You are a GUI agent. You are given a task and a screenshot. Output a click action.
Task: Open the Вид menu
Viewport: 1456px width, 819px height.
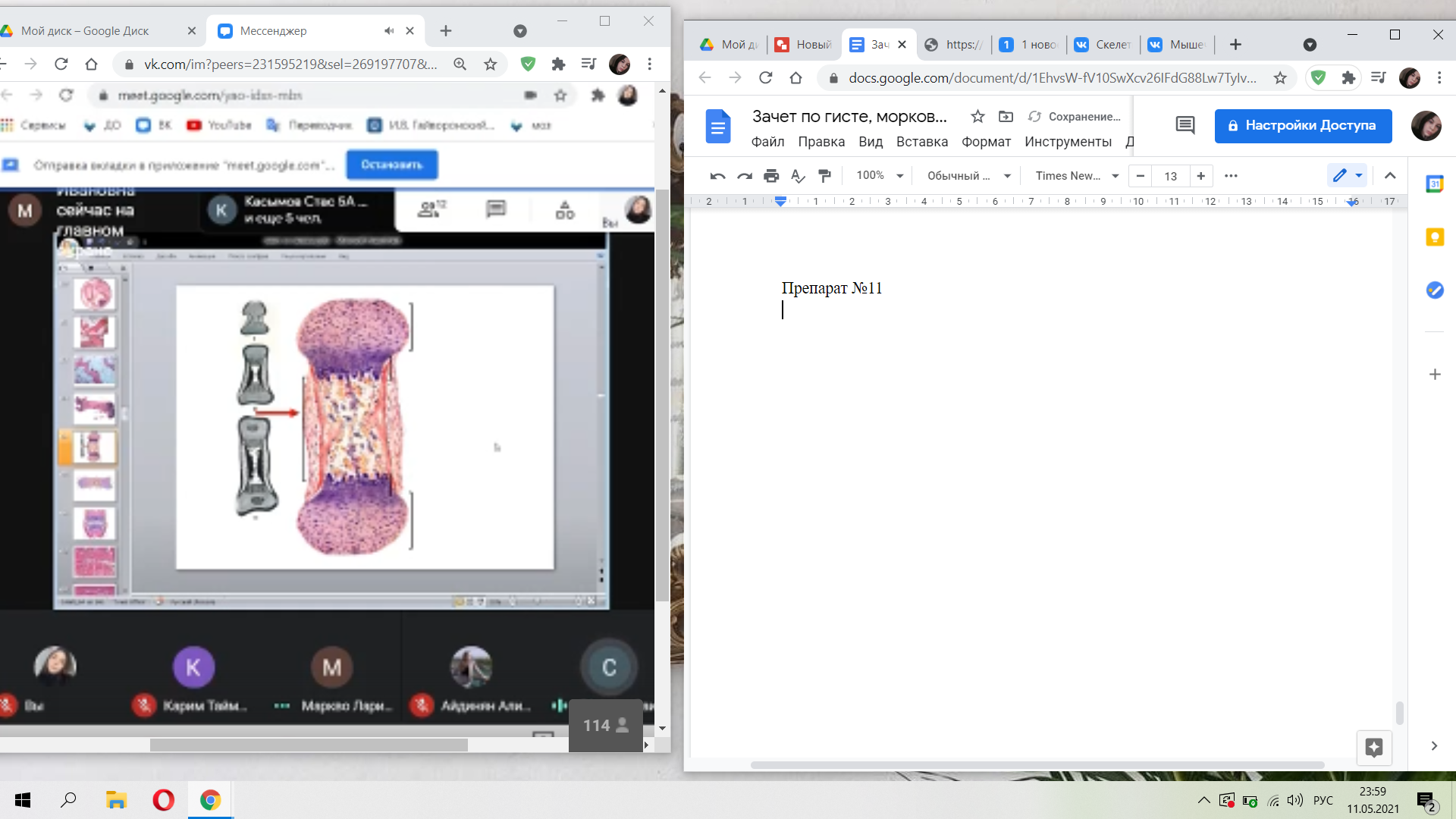coord(871,142)
